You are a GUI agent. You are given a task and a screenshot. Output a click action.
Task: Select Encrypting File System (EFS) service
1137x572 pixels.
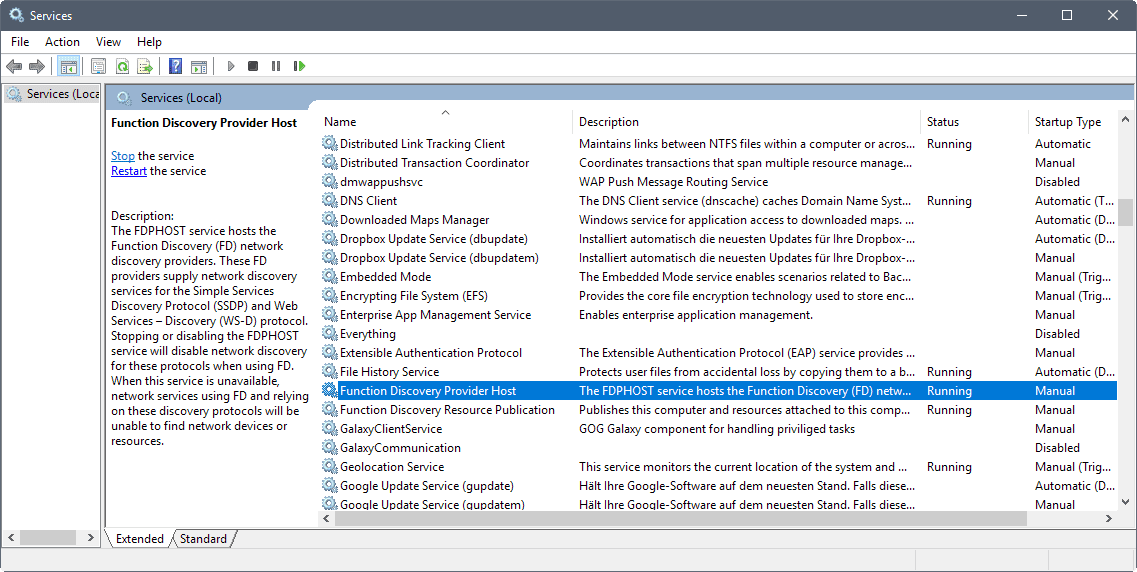[x=718, y=296]
